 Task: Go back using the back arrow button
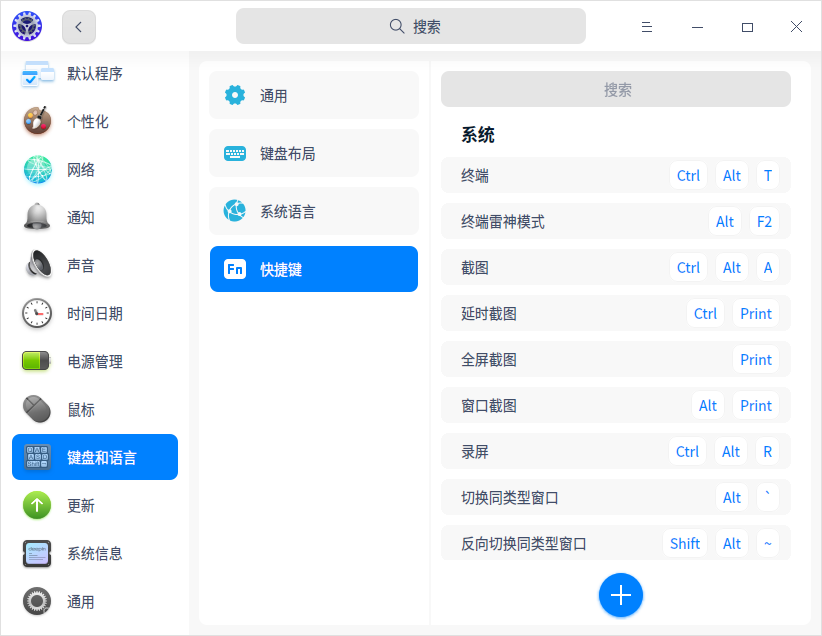(x=79, y=27)
